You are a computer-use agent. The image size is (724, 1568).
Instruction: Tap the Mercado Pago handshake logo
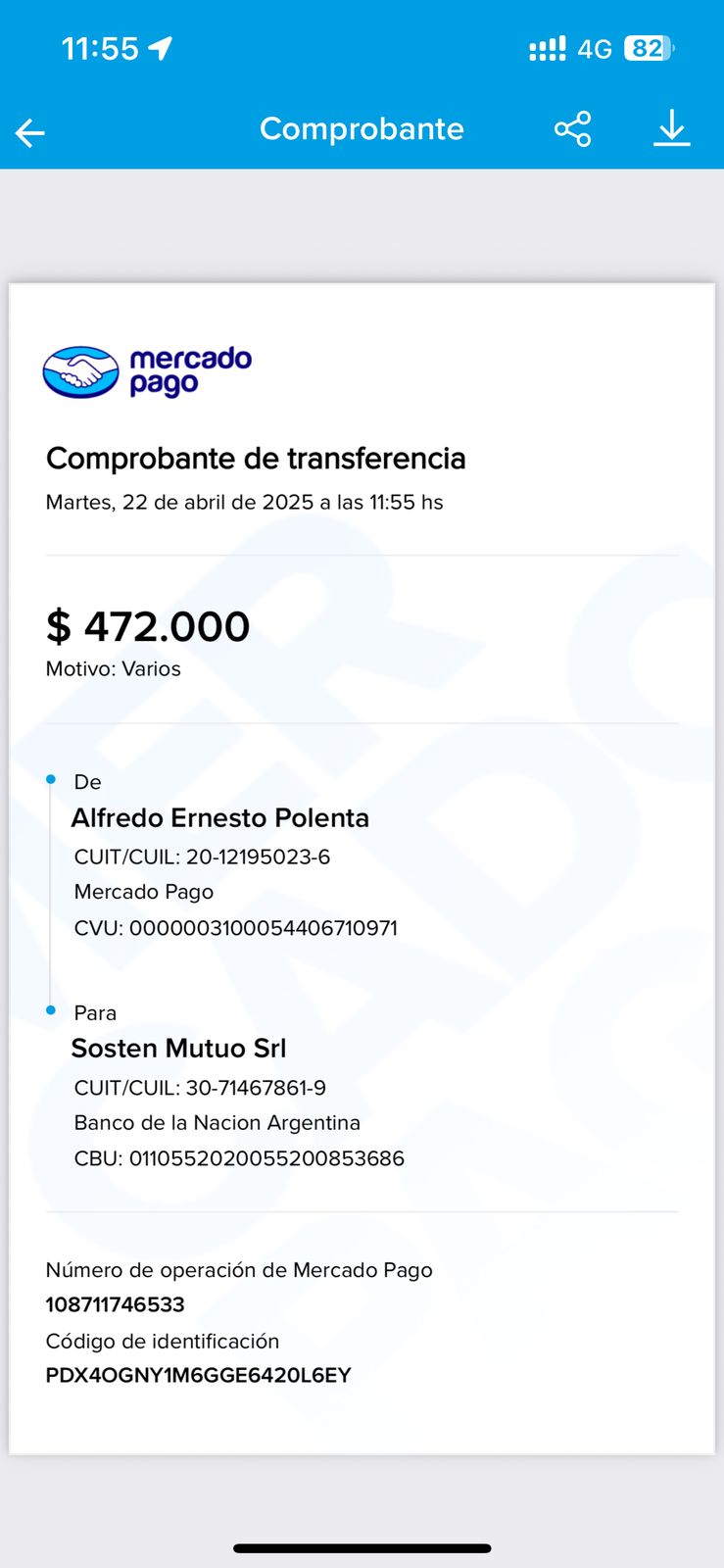click(81, 372)
